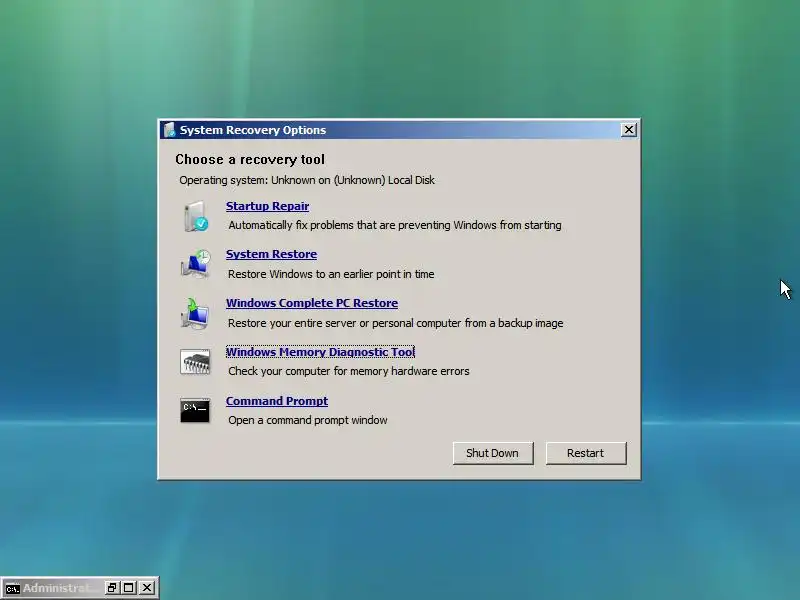Image resolution: width=800 pixels, height=600 pixels.
Task: Click 'Check your computer for memory' text
Action: click(348, 371)
